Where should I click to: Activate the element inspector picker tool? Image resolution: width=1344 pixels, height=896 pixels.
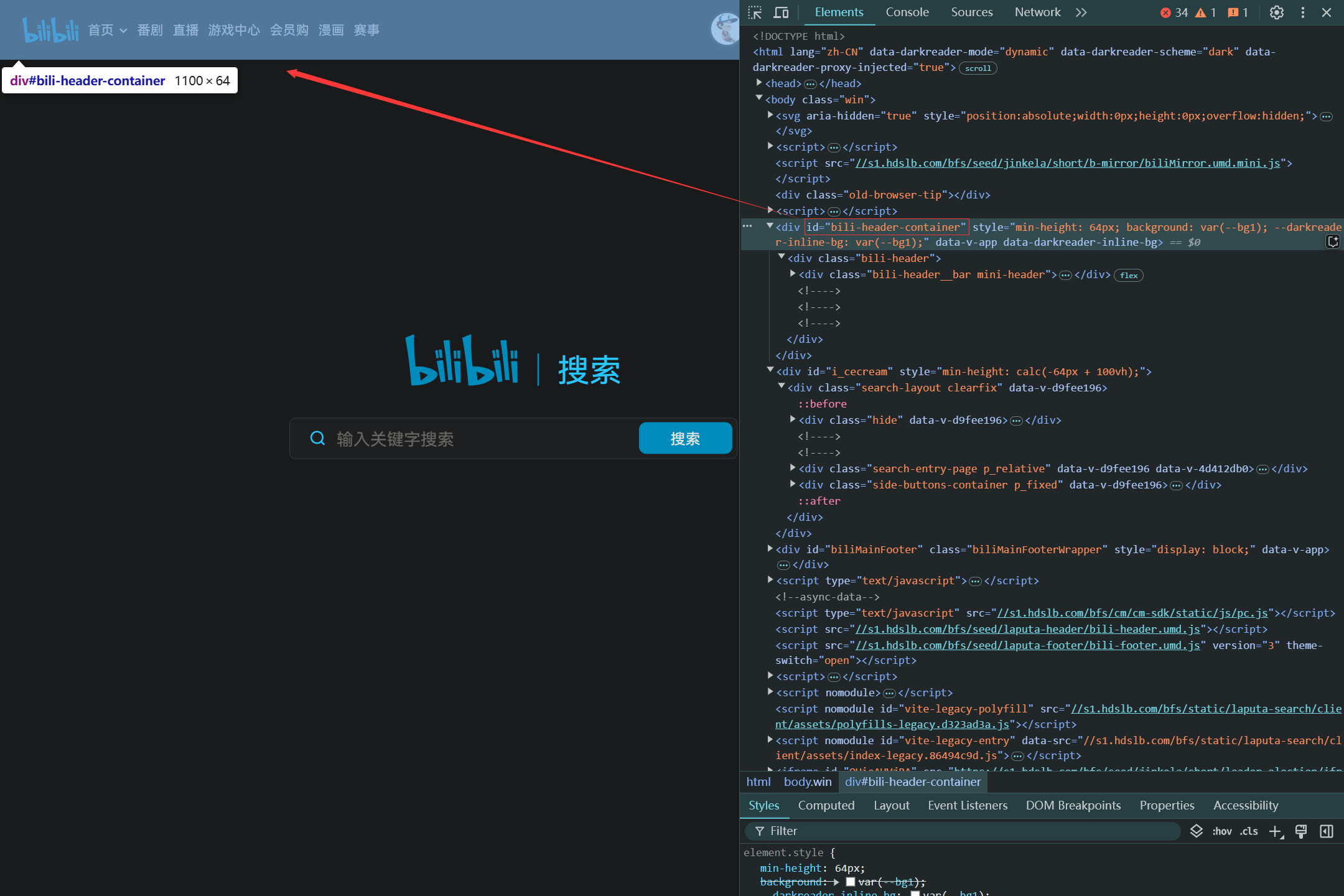pos(755,12)
